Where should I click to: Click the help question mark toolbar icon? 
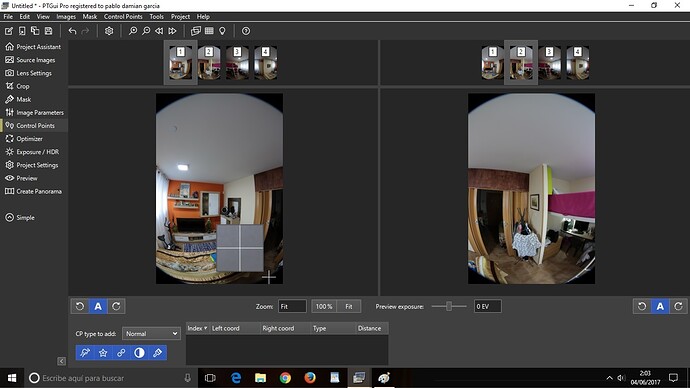point(246,31)
